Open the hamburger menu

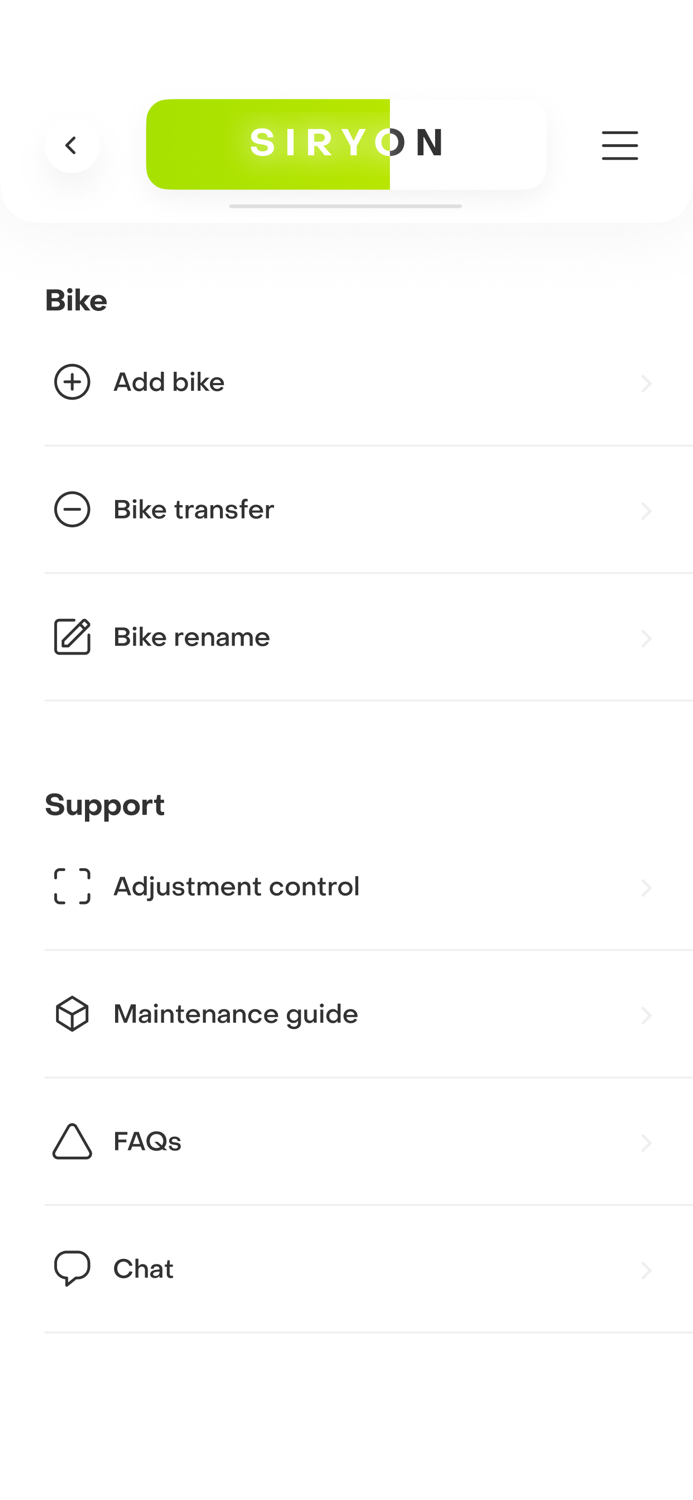click(x=619, y=146)
